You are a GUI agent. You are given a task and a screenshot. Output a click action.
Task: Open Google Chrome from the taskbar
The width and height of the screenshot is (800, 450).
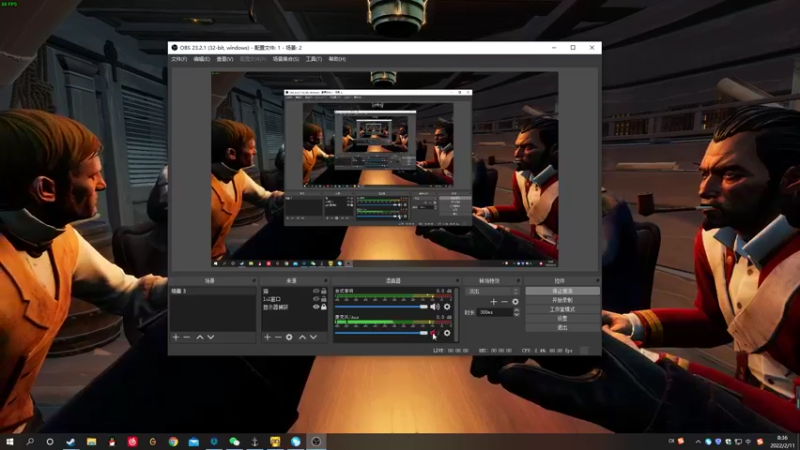point(173,442)
